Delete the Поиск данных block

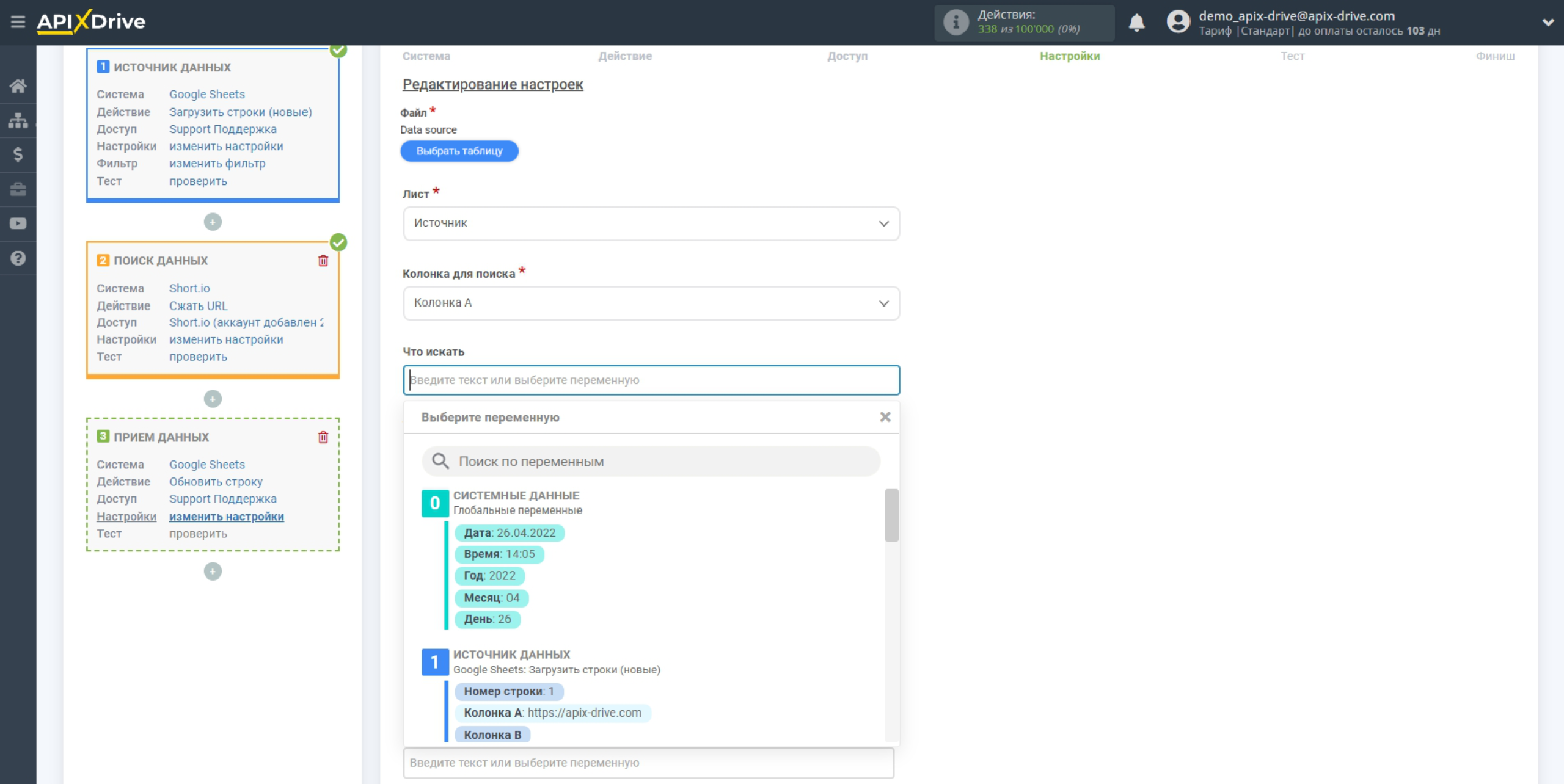coord(323,261)
